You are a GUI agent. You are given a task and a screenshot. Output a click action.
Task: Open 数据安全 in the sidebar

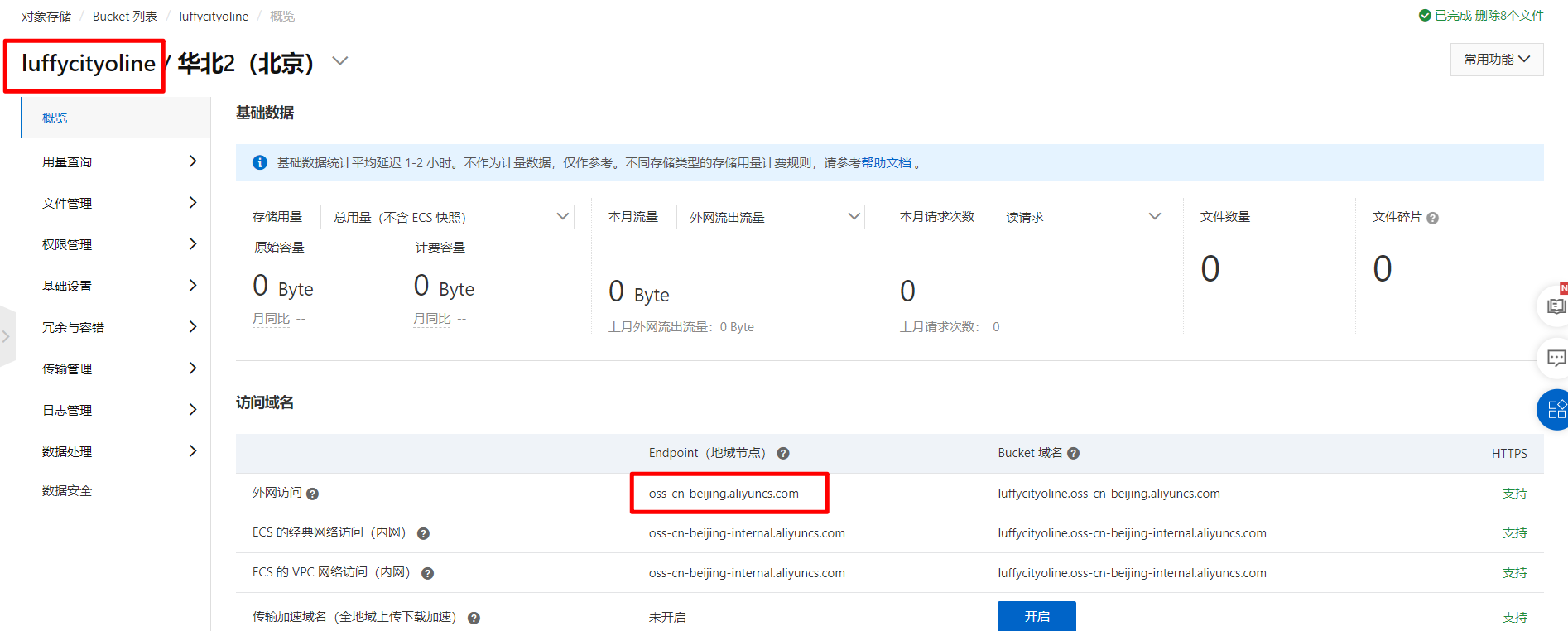(x=67, y=491)
